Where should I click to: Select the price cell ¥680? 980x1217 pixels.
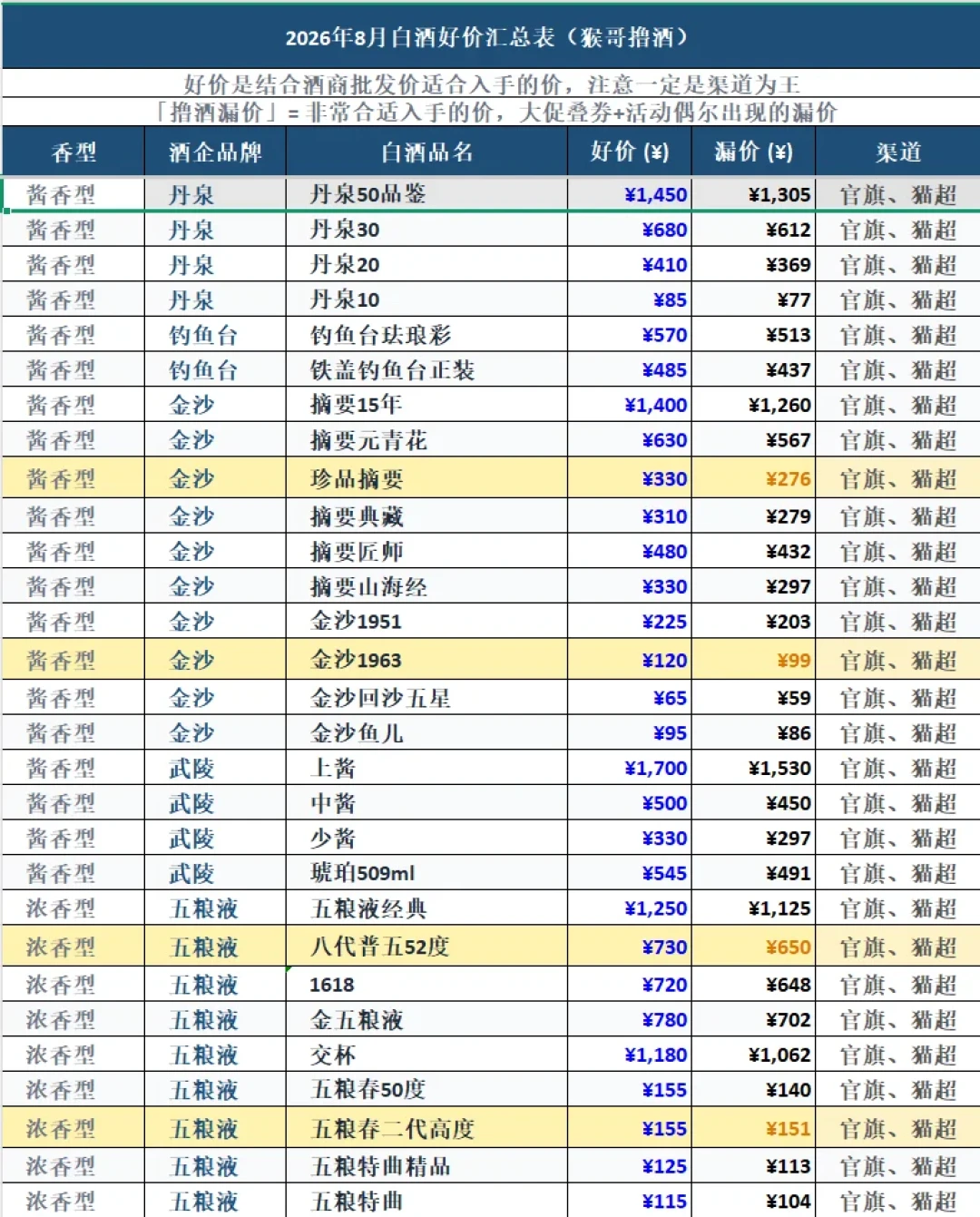629,230
